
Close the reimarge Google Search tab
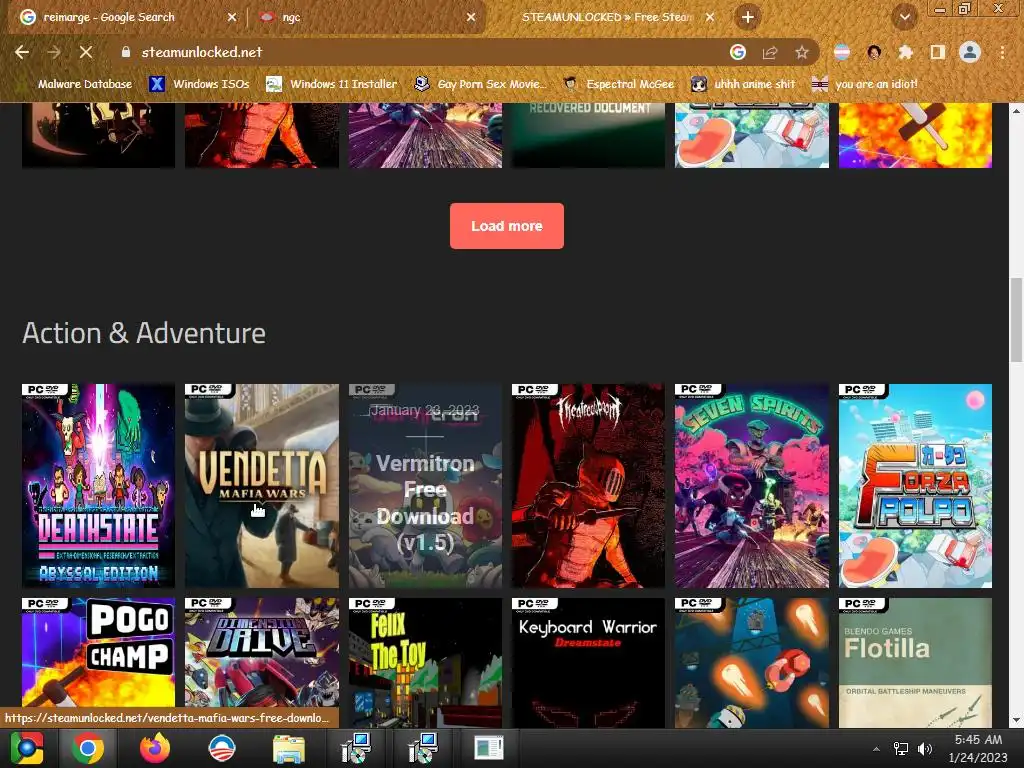point(232,17)
